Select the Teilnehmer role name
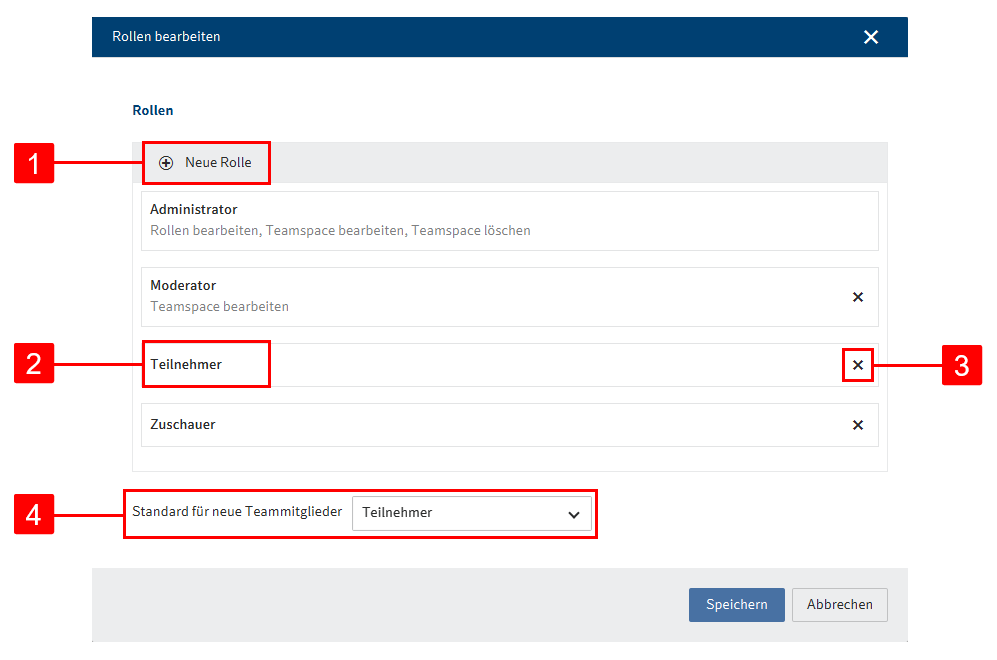Screen dimensions: 997x660 186,365
